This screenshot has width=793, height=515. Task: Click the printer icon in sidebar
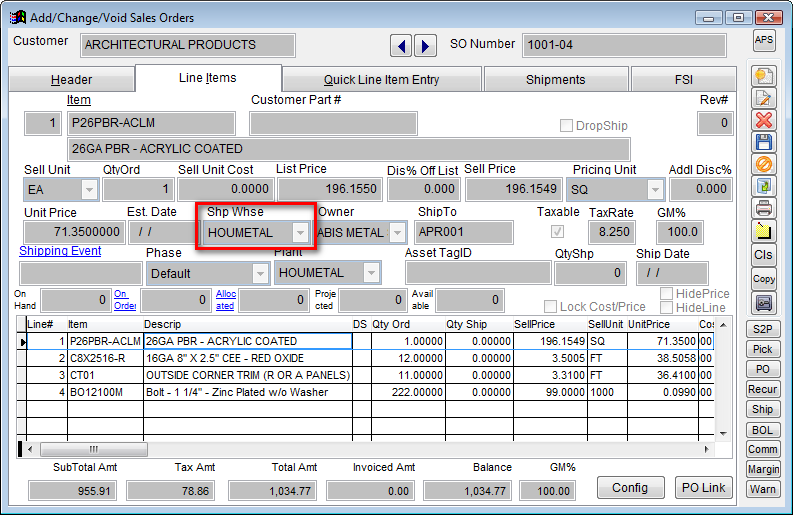(x=764, y=208)
